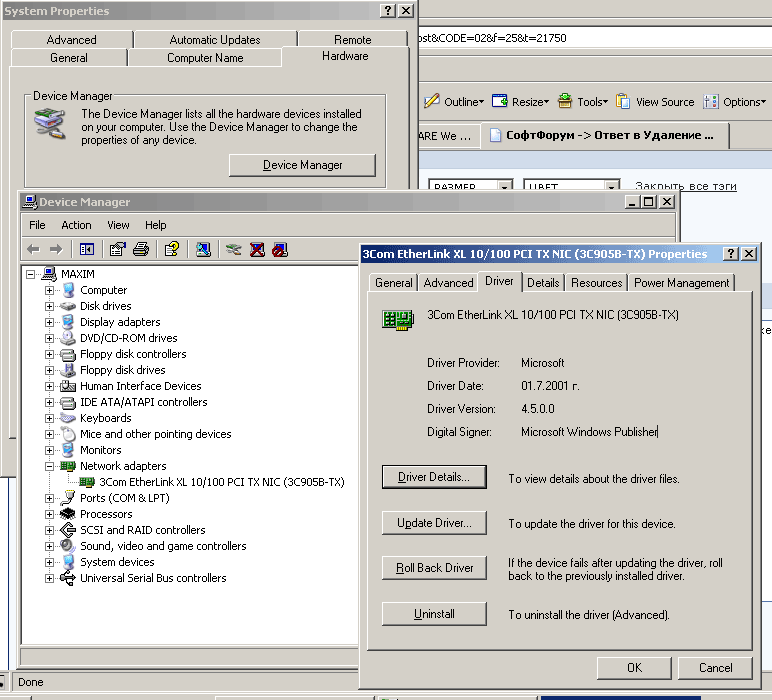The height and width of the screenshot is (700, 772).
Task: Open Properties via the Device Manager toolbar icon
Action: click(x=117, y=250)
